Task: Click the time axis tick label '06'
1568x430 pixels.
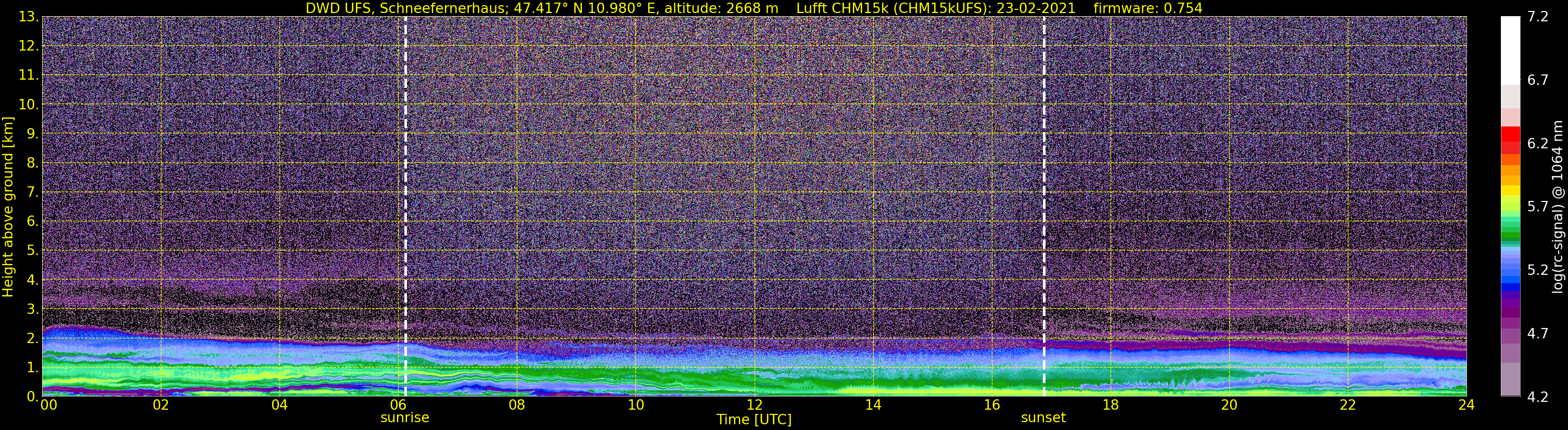Action: [398, 405]
